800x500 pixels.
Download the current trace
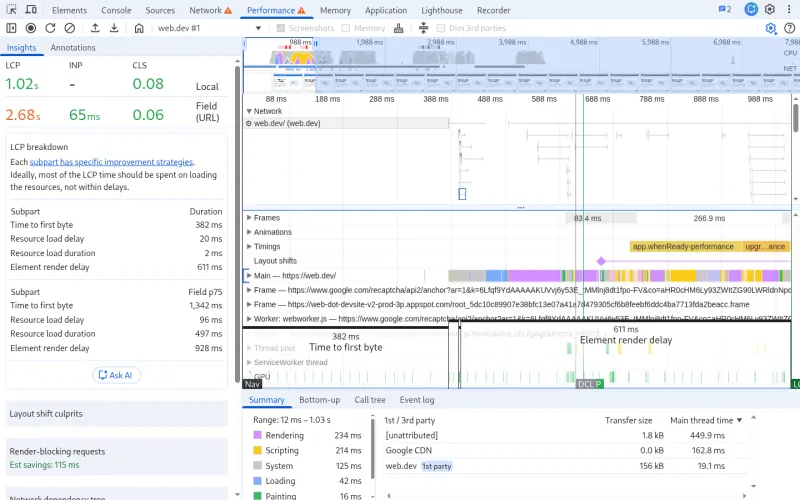tap(114, 28)
